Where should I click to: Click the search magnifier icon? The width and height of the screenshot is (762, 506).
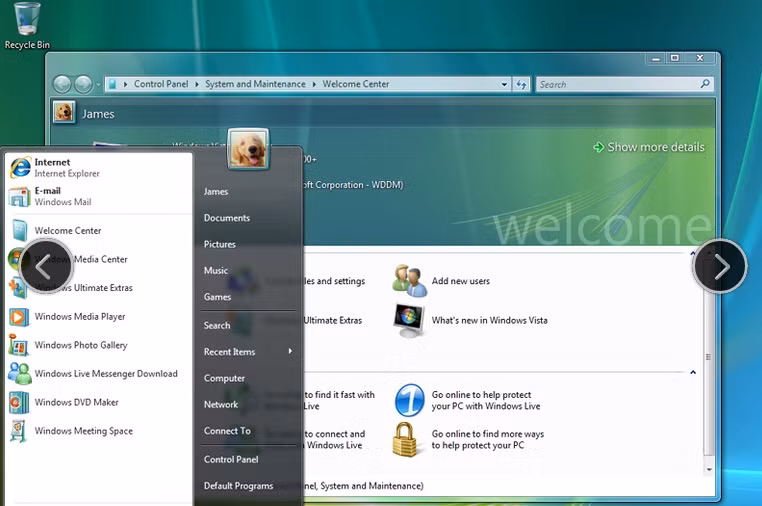(705, 84)
